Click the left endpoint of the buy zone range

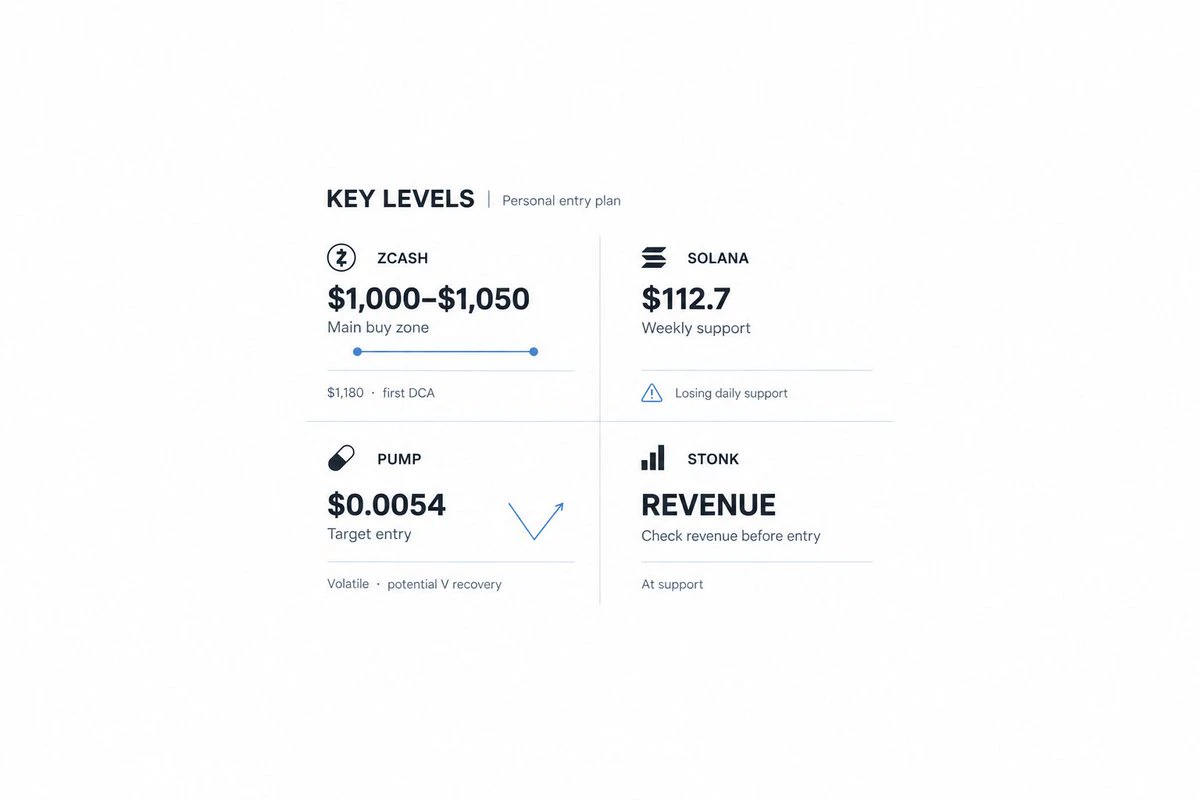tap(357, 352)
